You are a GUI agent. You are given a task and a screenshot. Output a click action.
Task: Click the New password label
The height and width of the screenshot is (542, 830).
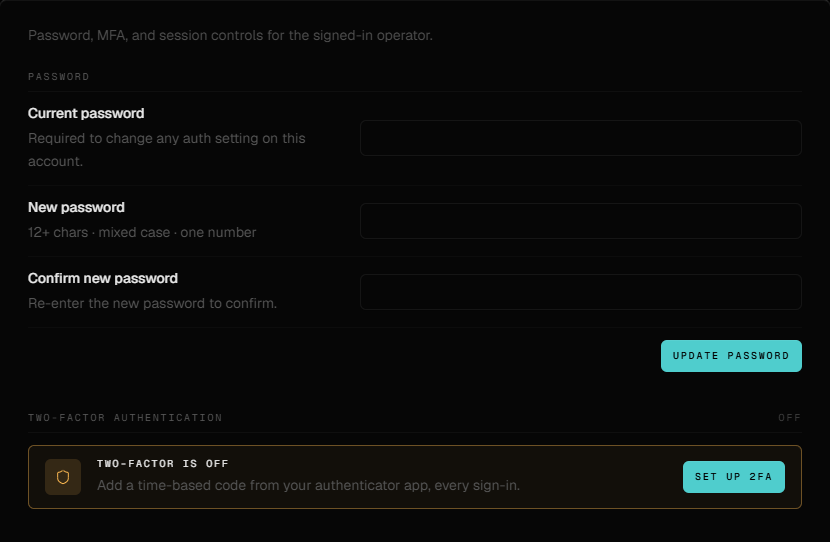76,207
